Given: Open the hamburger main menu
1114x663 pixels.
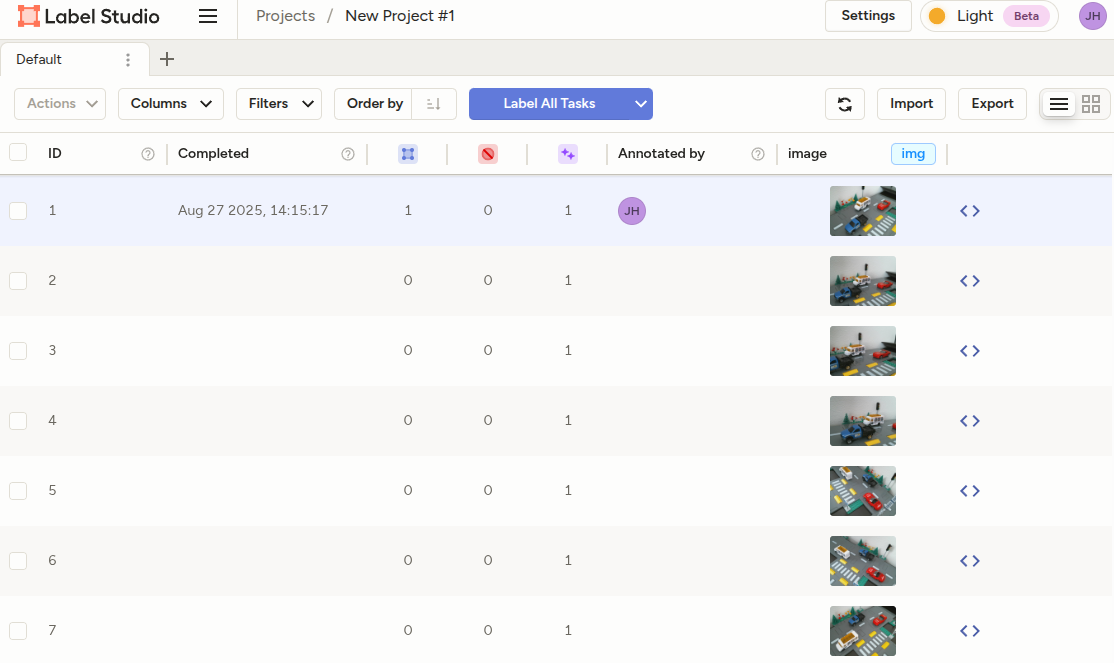Looking at the screenshot, I should (x=208, y=16).
